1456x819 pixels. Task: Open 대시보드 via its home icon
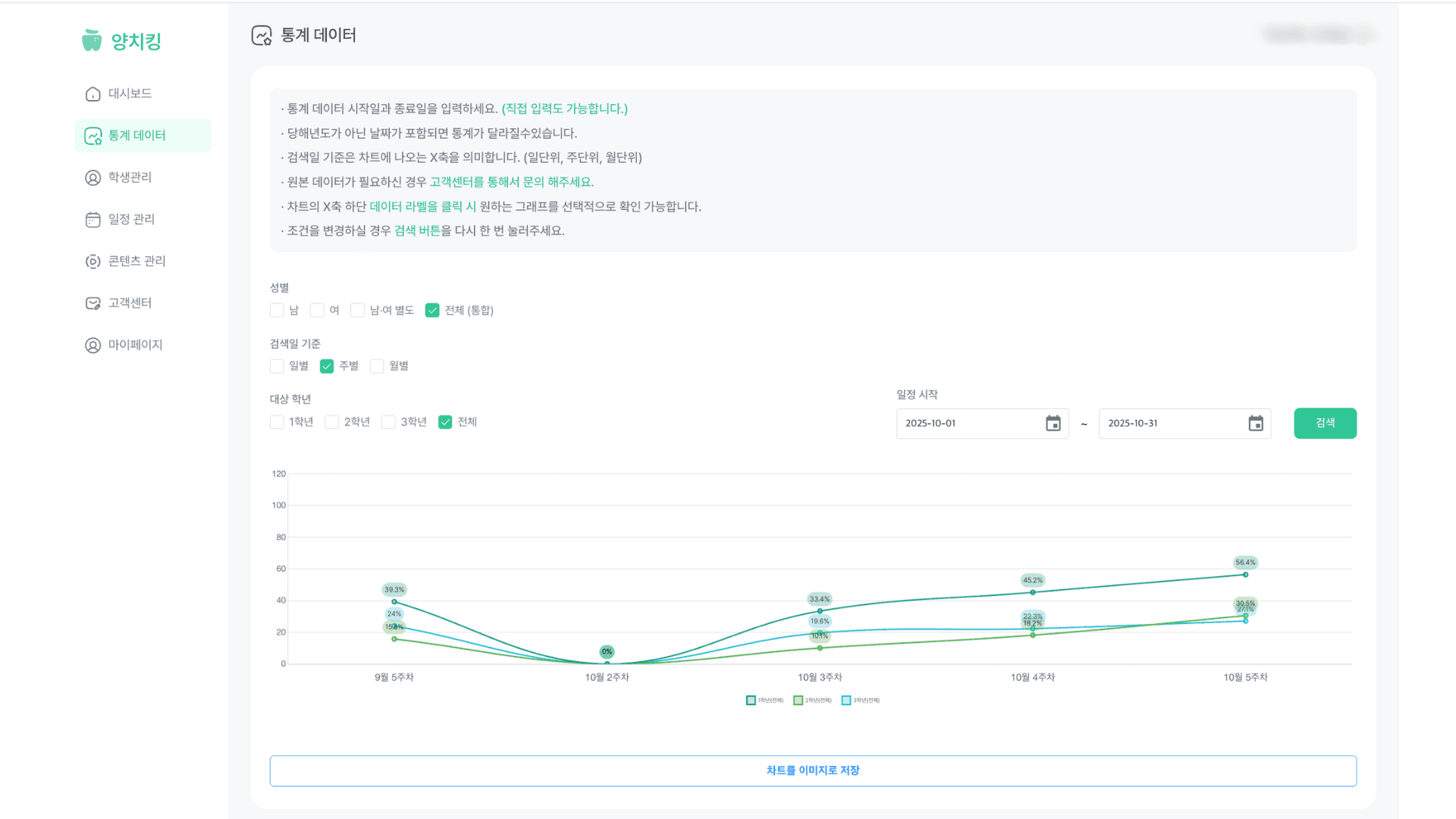click(x=93, y=94)
